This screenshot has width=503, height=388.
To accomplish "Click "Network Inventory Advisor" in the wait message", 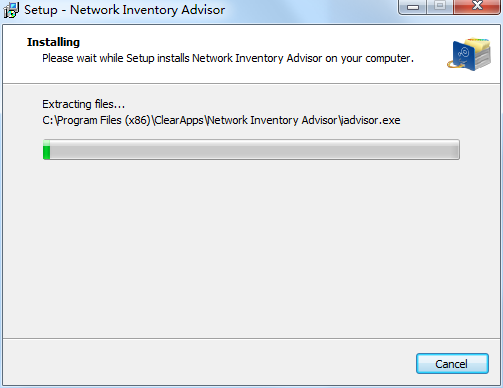I will (257, 58).
